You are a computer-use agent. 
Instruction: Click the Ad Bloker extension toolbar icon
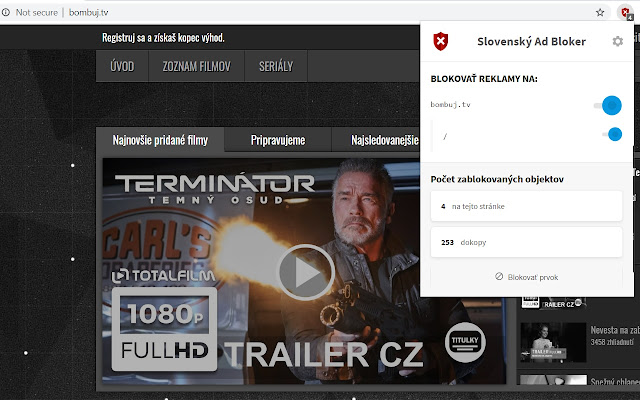[625, 12]
